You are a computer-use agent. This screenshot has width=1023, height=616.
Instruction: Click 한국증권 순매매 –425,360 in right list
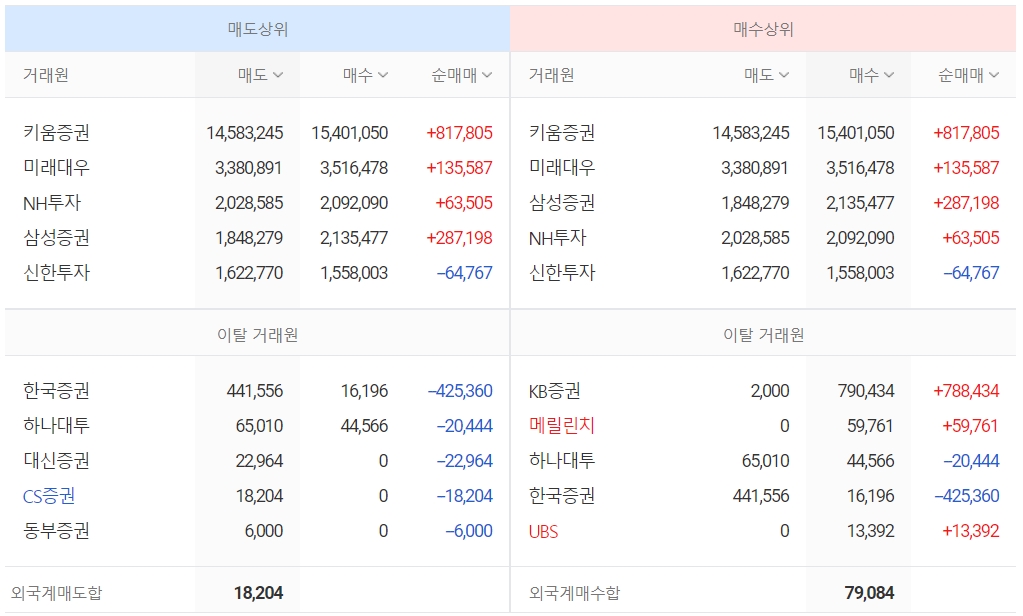(x=967, y=496)
